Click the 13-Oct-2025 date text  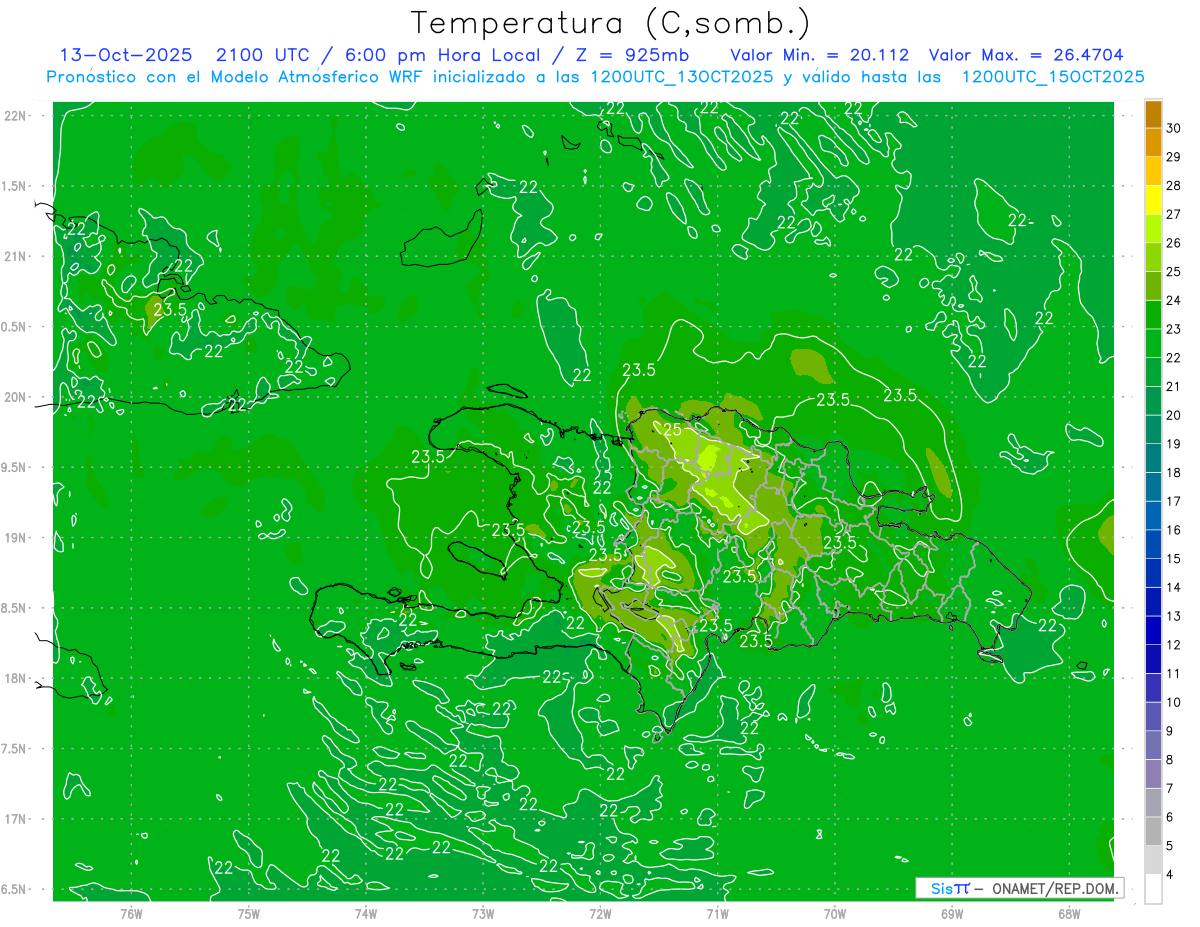[x=126, y=55]
